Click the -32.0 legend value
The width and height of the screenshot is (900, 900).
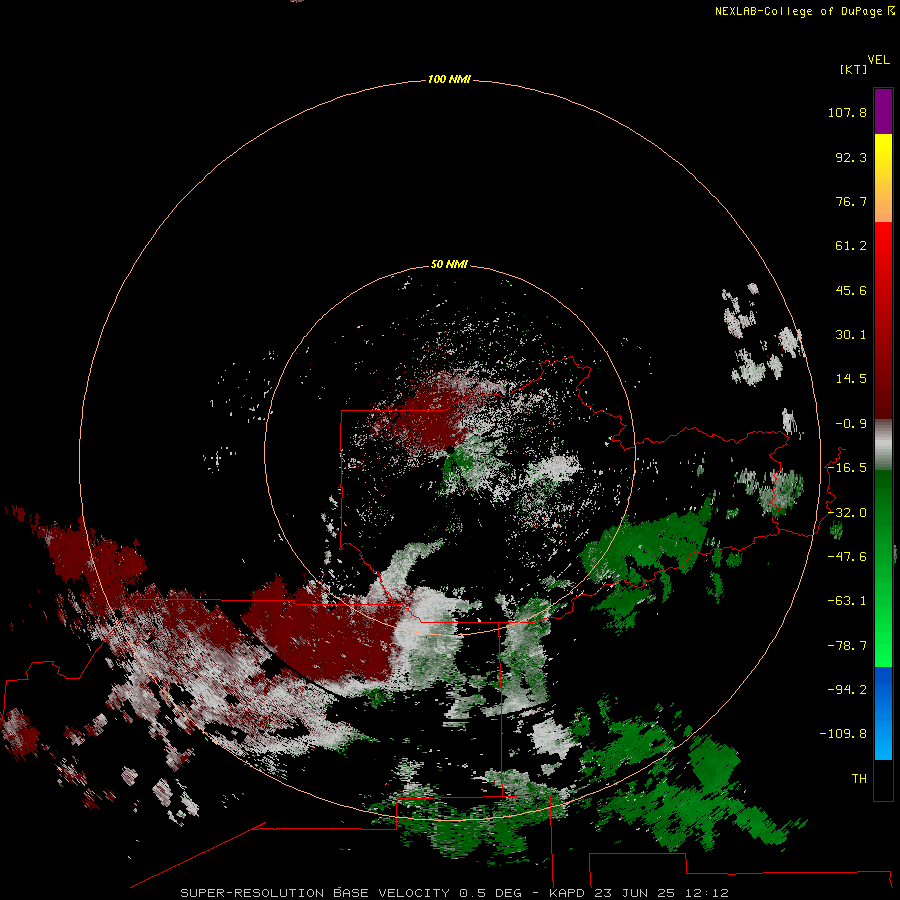pos(847,513)
